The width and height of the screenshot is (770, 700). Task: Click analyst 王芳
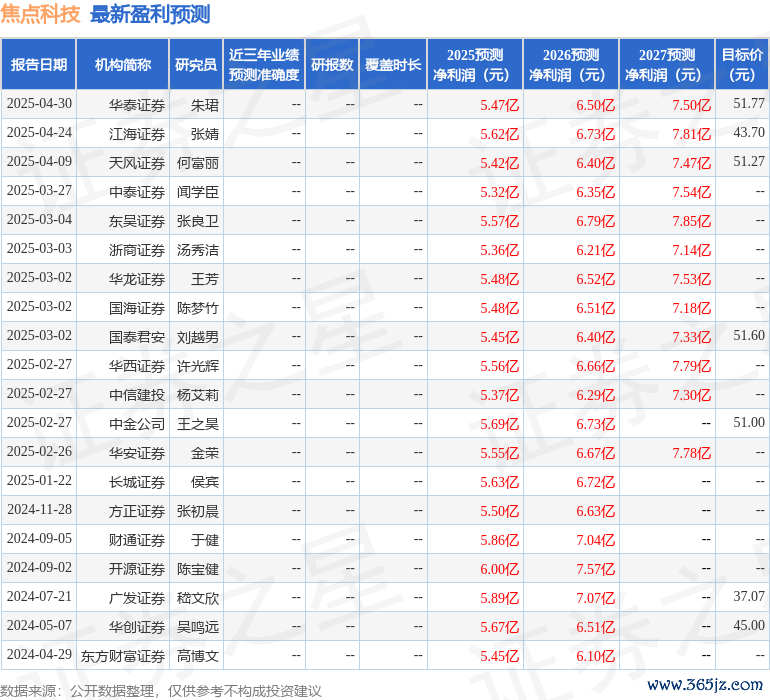pos(205,279)
